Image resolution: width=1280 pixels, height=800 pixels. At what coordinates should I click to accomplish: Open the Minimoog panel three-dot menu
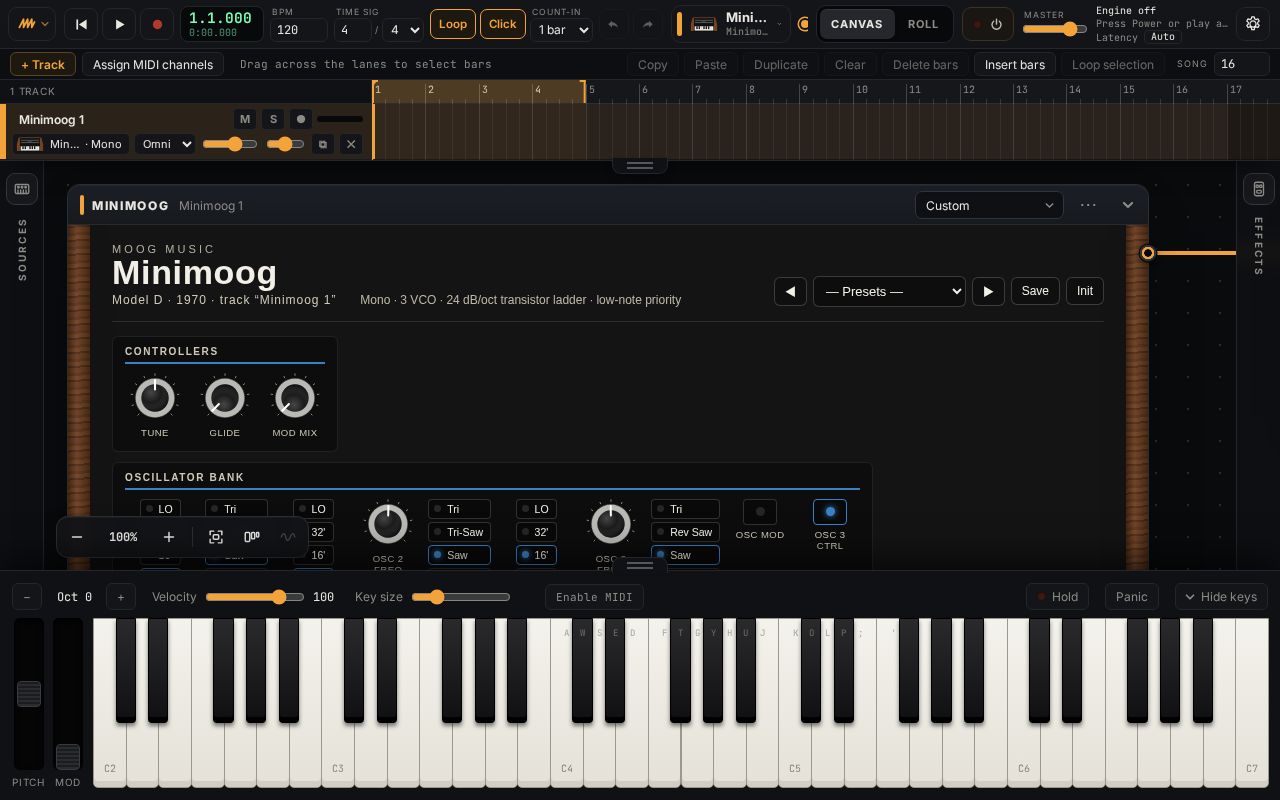[1088, 205]
